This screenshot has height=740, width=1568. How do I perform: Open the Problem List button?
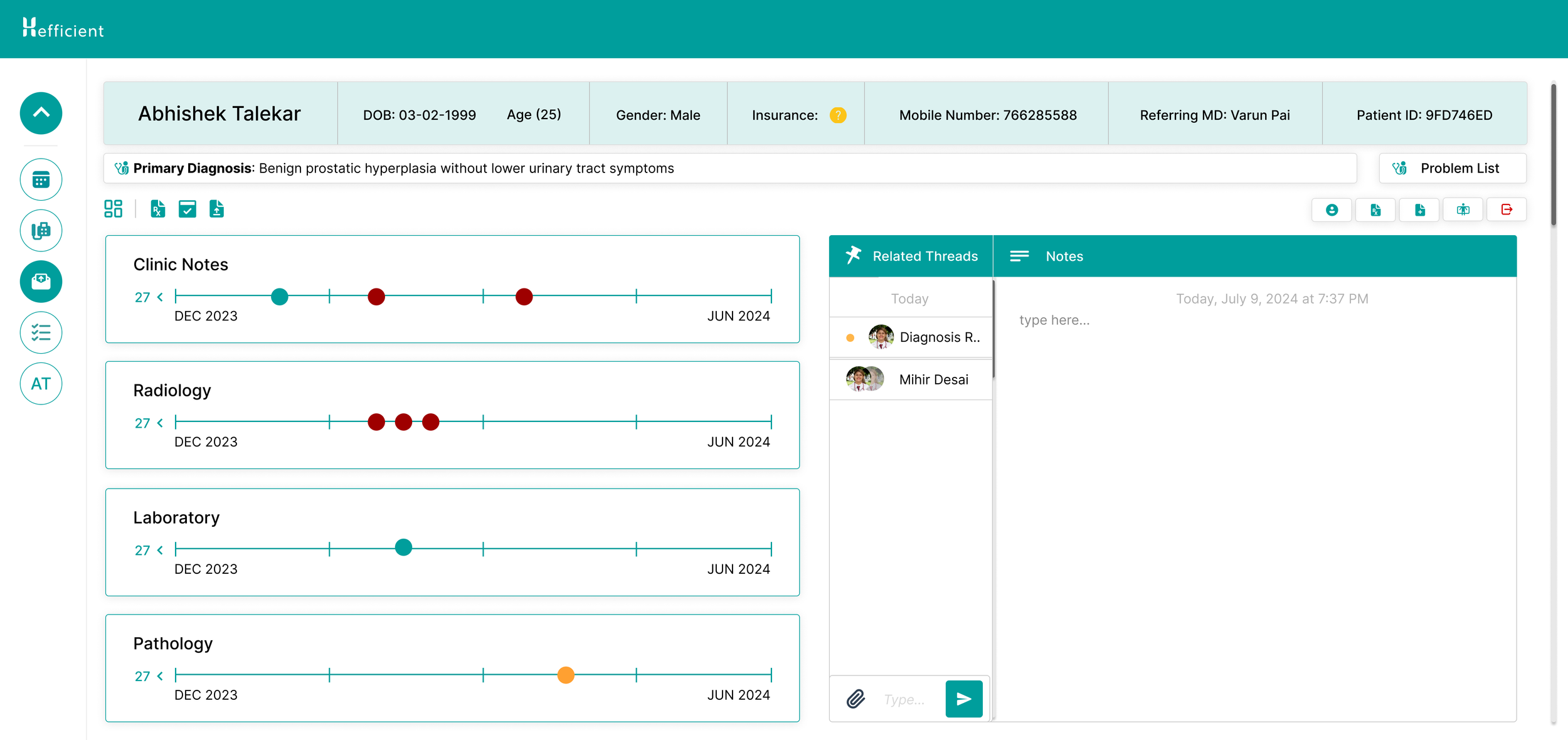1452,168
